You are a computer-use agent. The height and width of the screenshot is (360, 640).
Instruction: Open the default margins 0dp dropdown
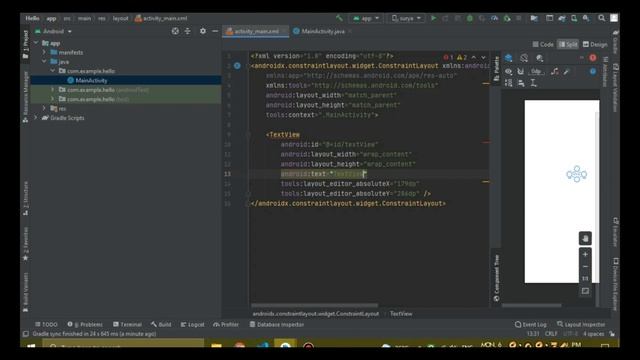click(536, 71)
